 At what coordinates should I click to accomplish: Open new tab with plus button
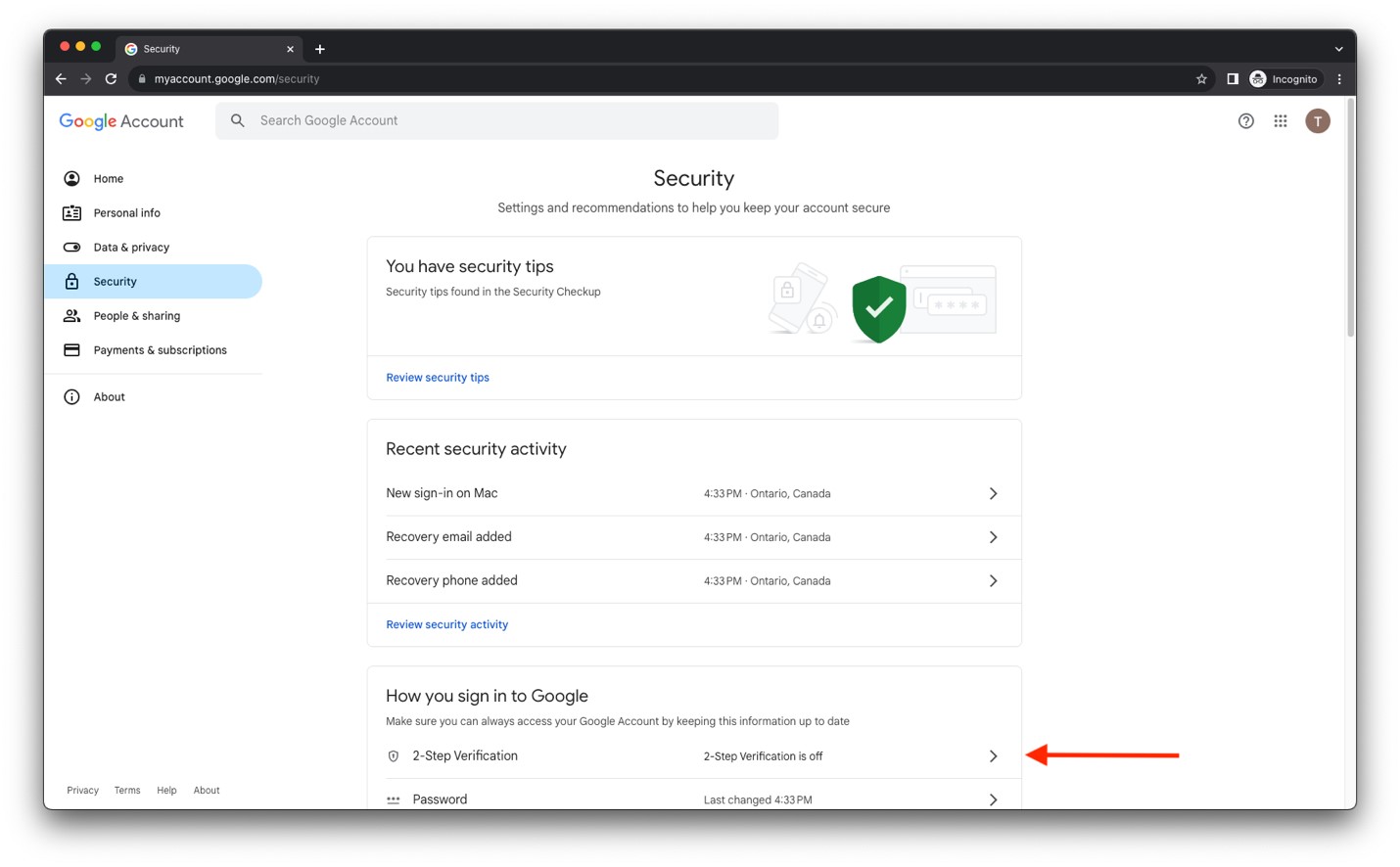(320, 49)
